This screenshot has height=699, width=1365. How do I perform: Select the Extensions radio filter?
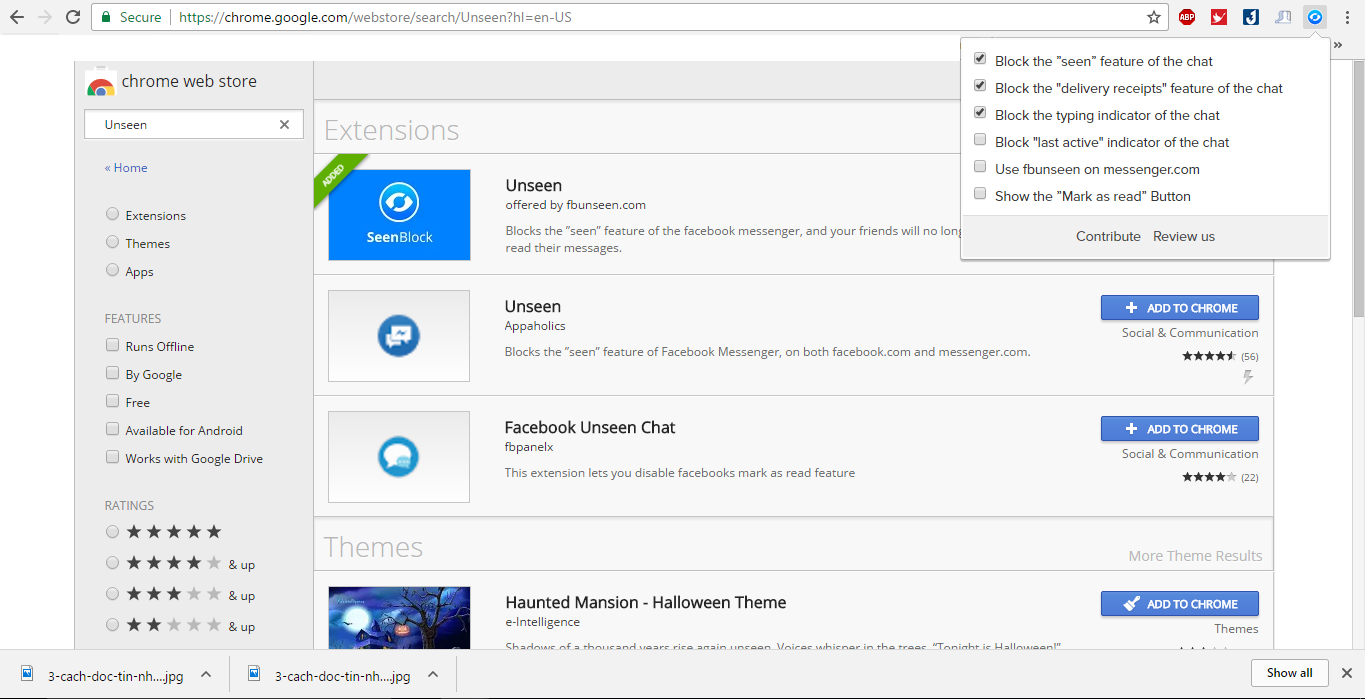(113, 215)
